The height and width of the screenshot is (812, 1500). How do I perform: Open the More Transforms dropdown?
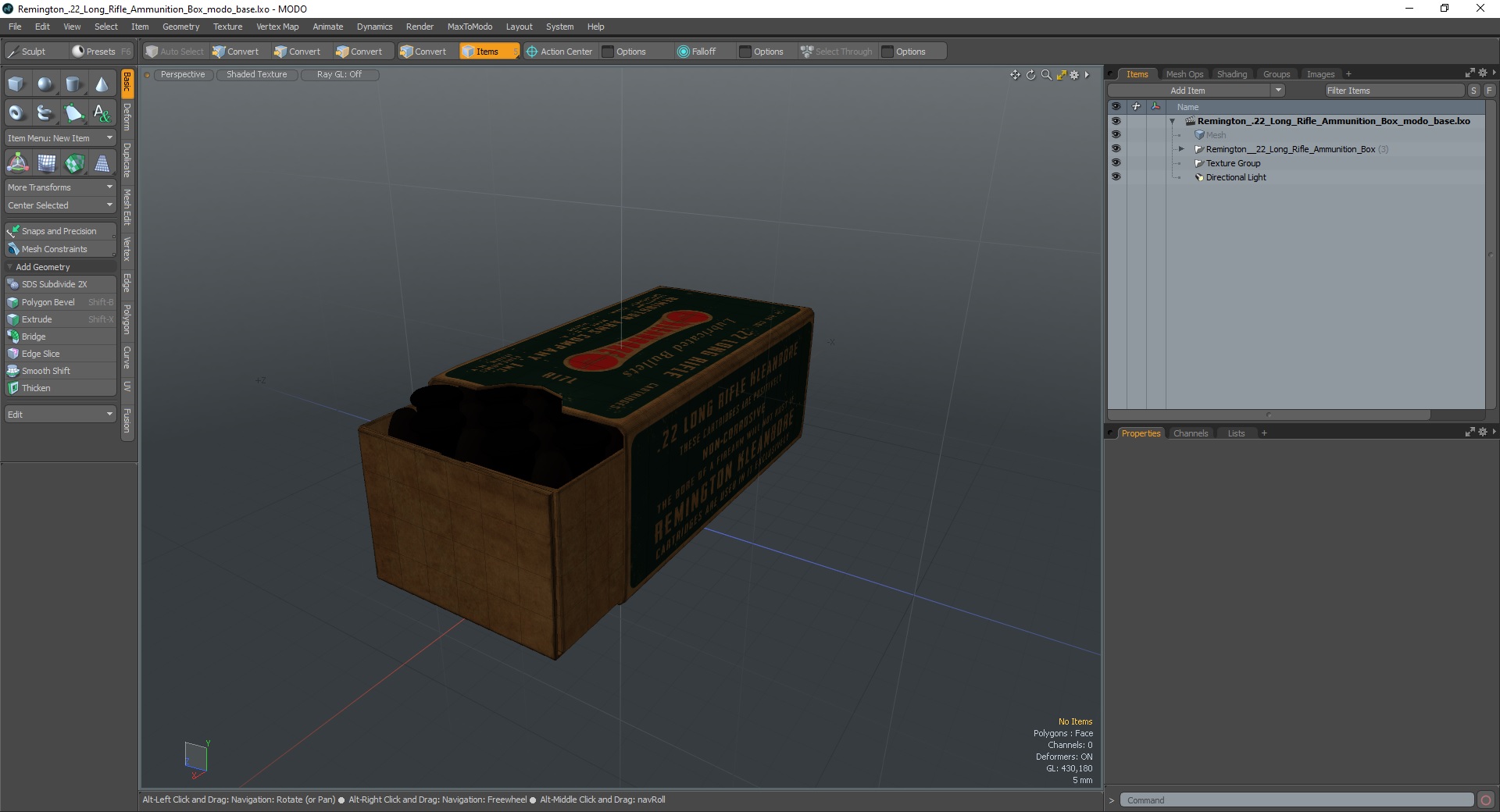[60, 187]
